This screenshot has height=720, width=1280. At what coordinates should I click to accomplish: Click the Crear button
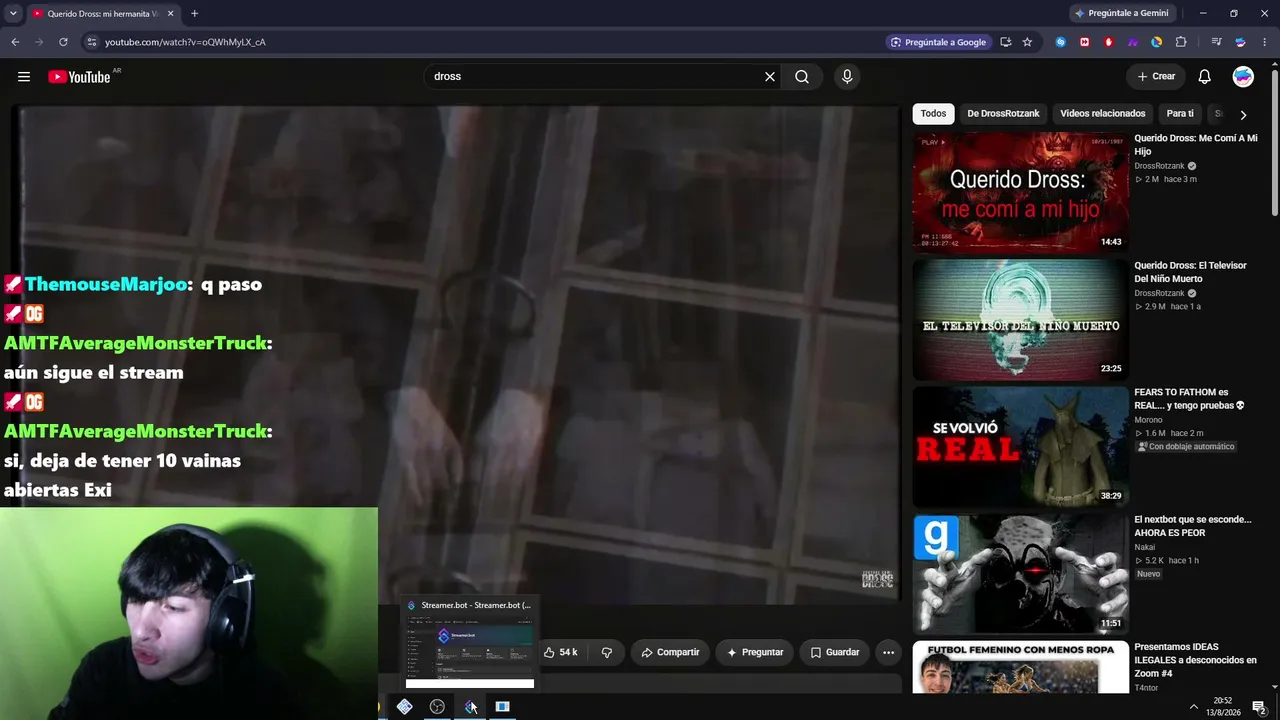[1156, 77]
